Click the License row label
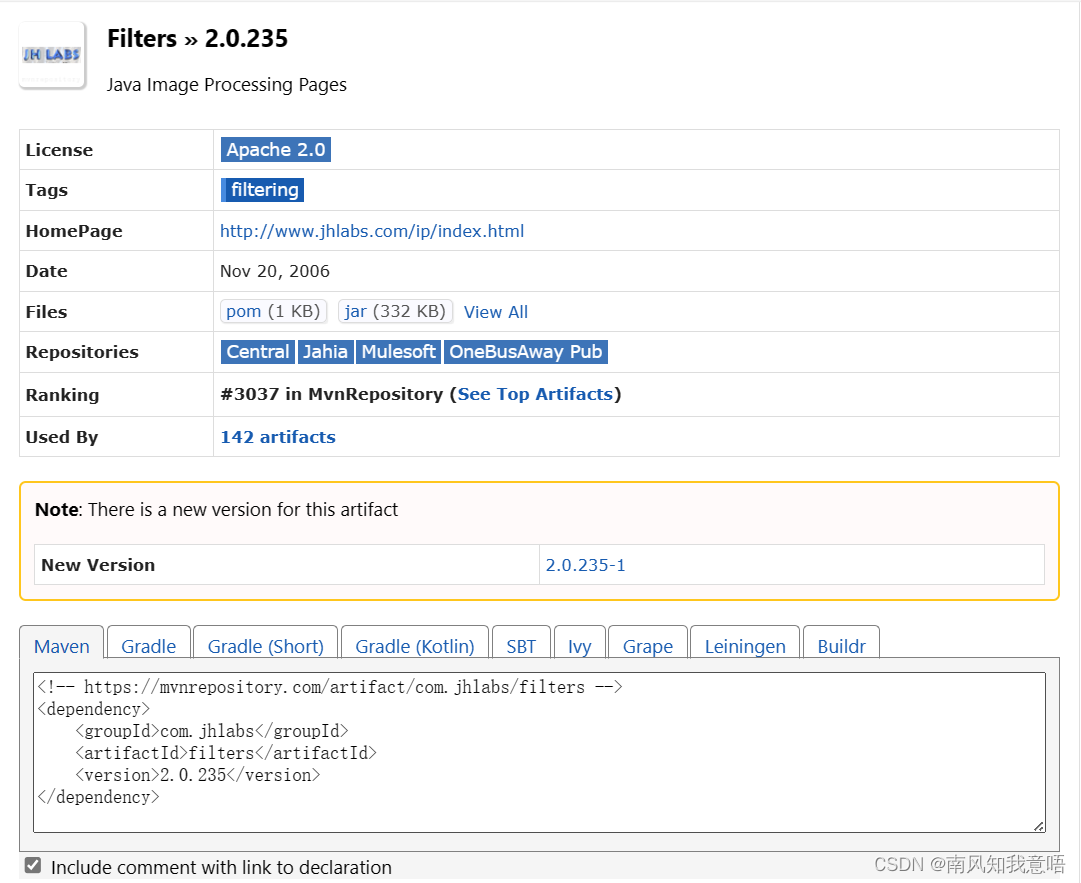 pyautogui.click(x=59, y=150)
